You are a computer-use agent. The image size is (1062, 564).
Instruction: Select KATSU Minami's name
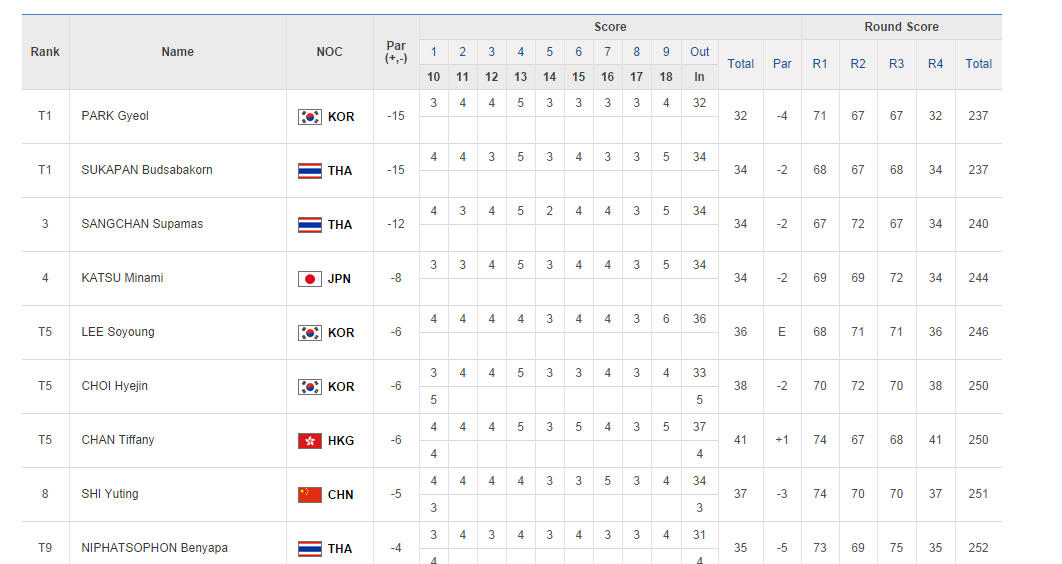[x=122, y=278]
